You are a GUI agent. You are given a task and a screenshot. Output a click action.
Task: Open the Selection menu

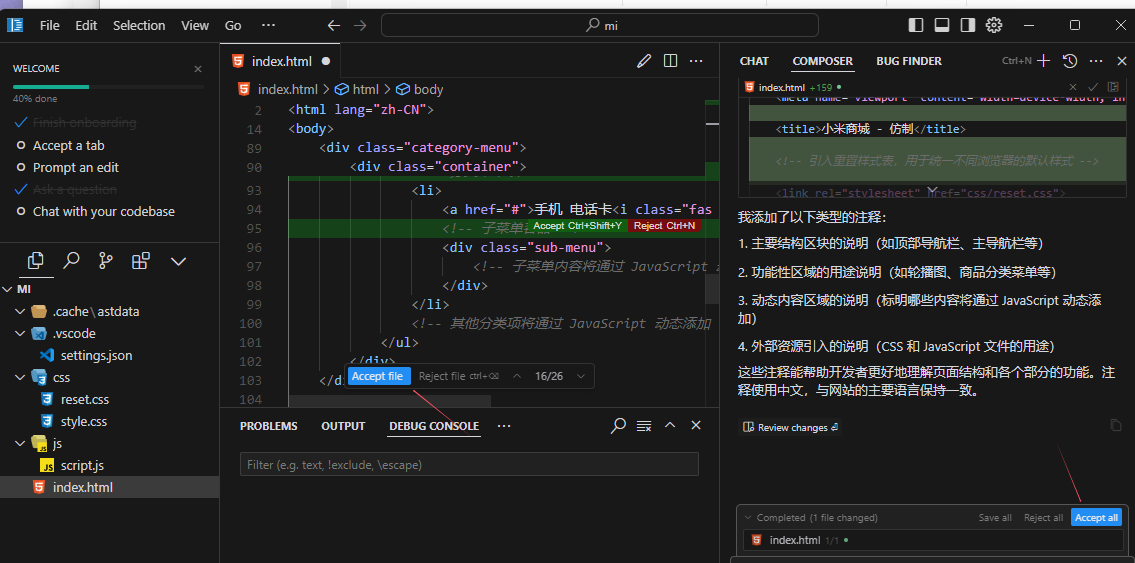tap(139, 25)
